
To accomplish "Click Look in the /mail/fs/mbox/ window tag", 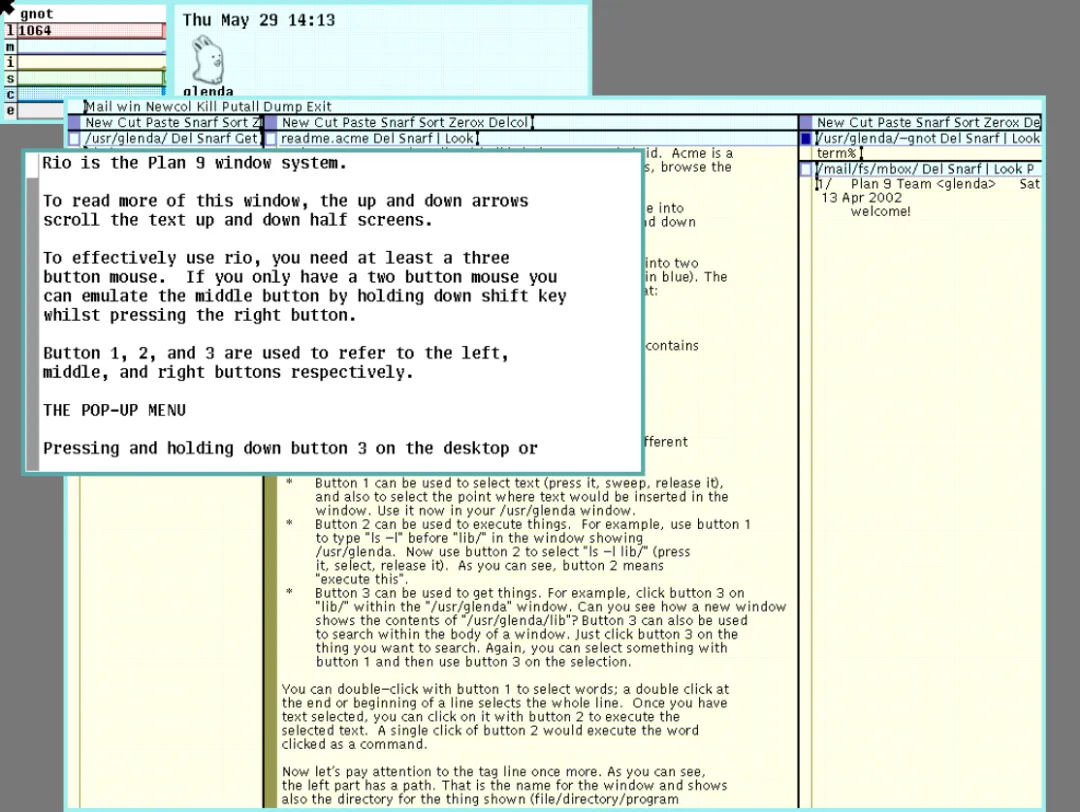I will point(1008,169).
